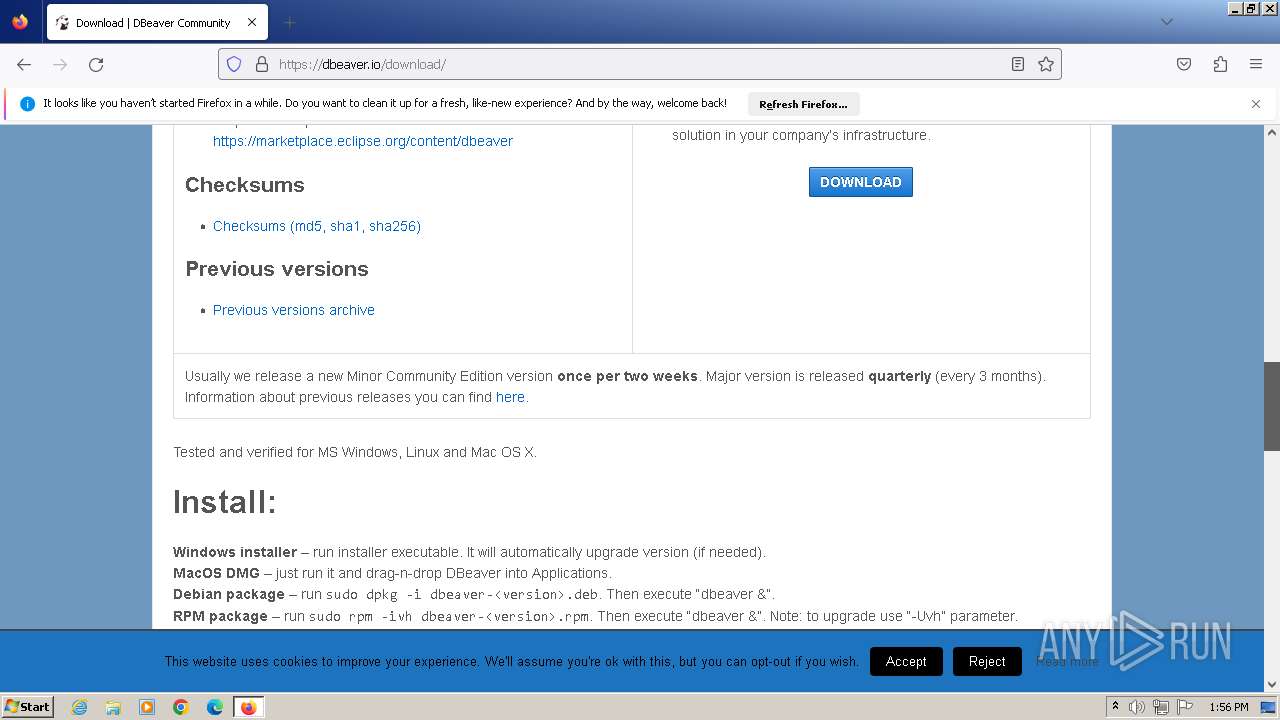Click the address bar URL field

click(640, 64)
